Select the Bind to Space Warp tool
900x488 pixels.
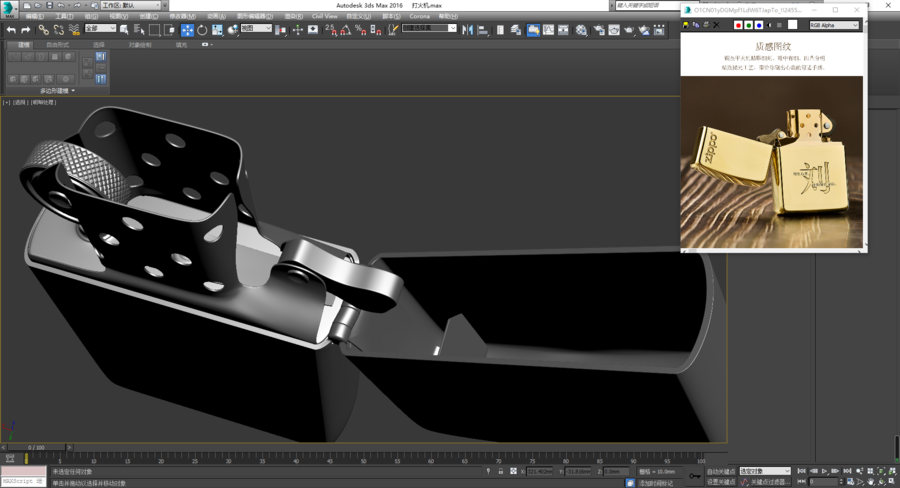74,30
